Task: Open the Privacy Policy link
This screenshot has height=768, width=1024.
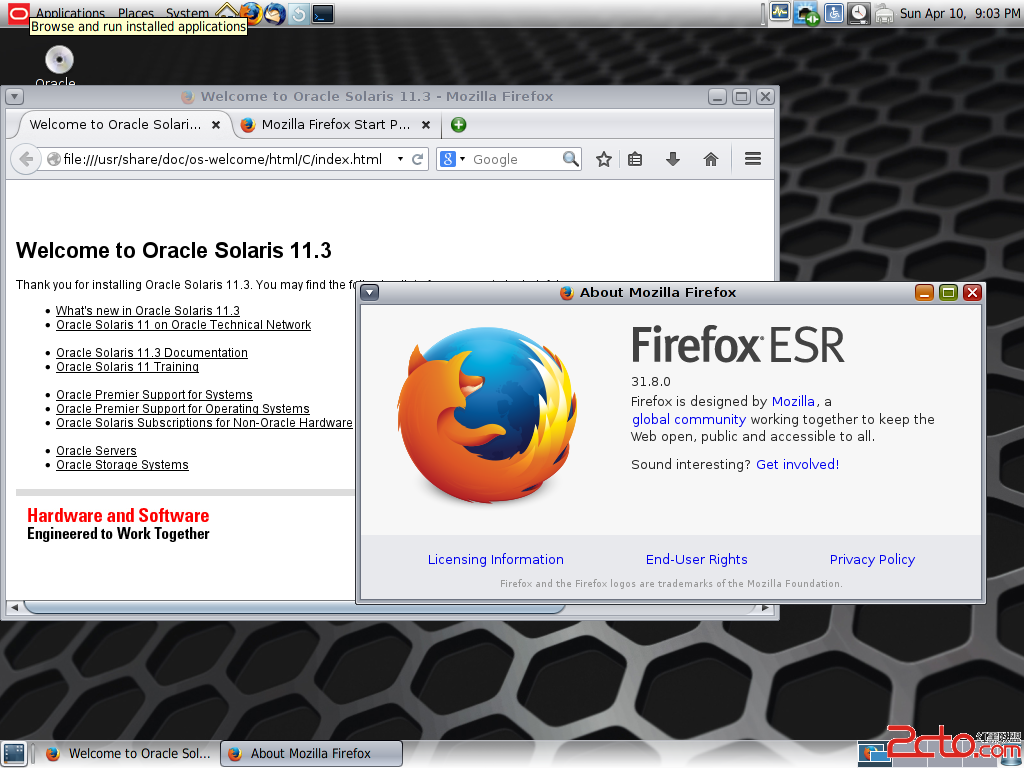Action: coord(872,560)
